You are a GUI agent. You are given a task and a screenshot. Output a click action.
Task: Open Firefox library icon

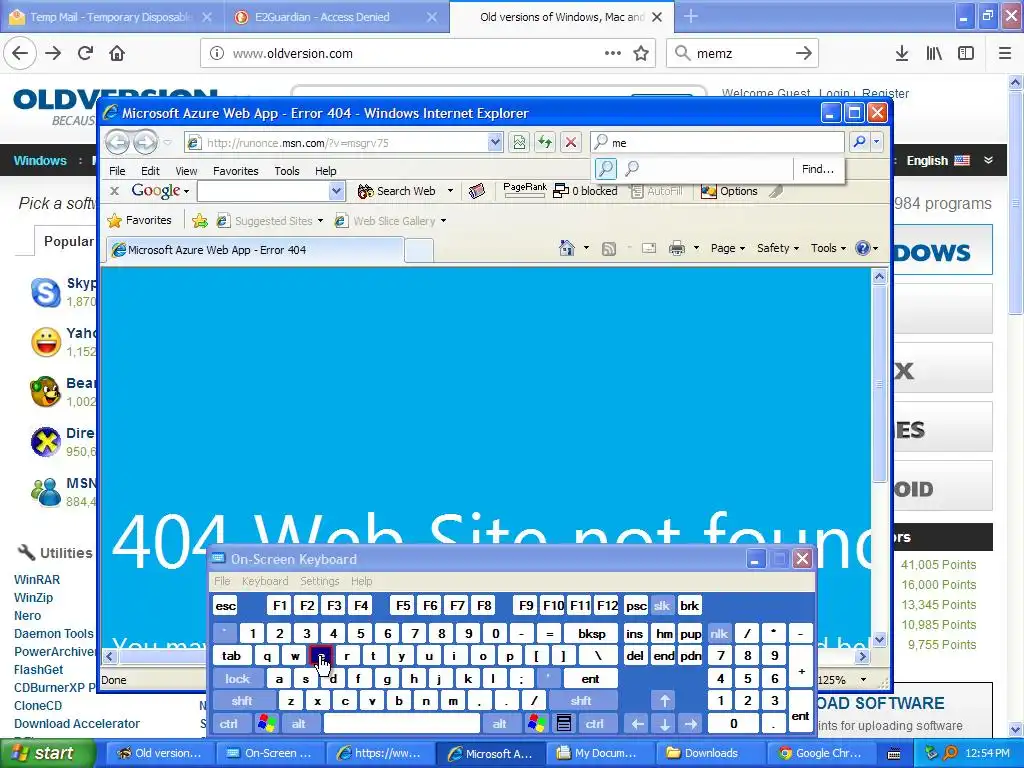[x=934, y=54]
